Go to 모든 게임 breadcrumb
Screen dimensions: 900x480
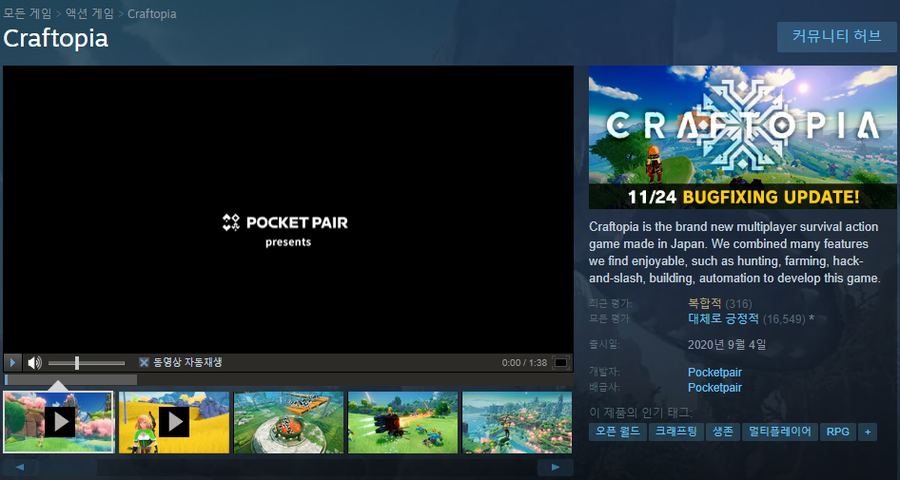pyautogui.click(x=28, y=13)
